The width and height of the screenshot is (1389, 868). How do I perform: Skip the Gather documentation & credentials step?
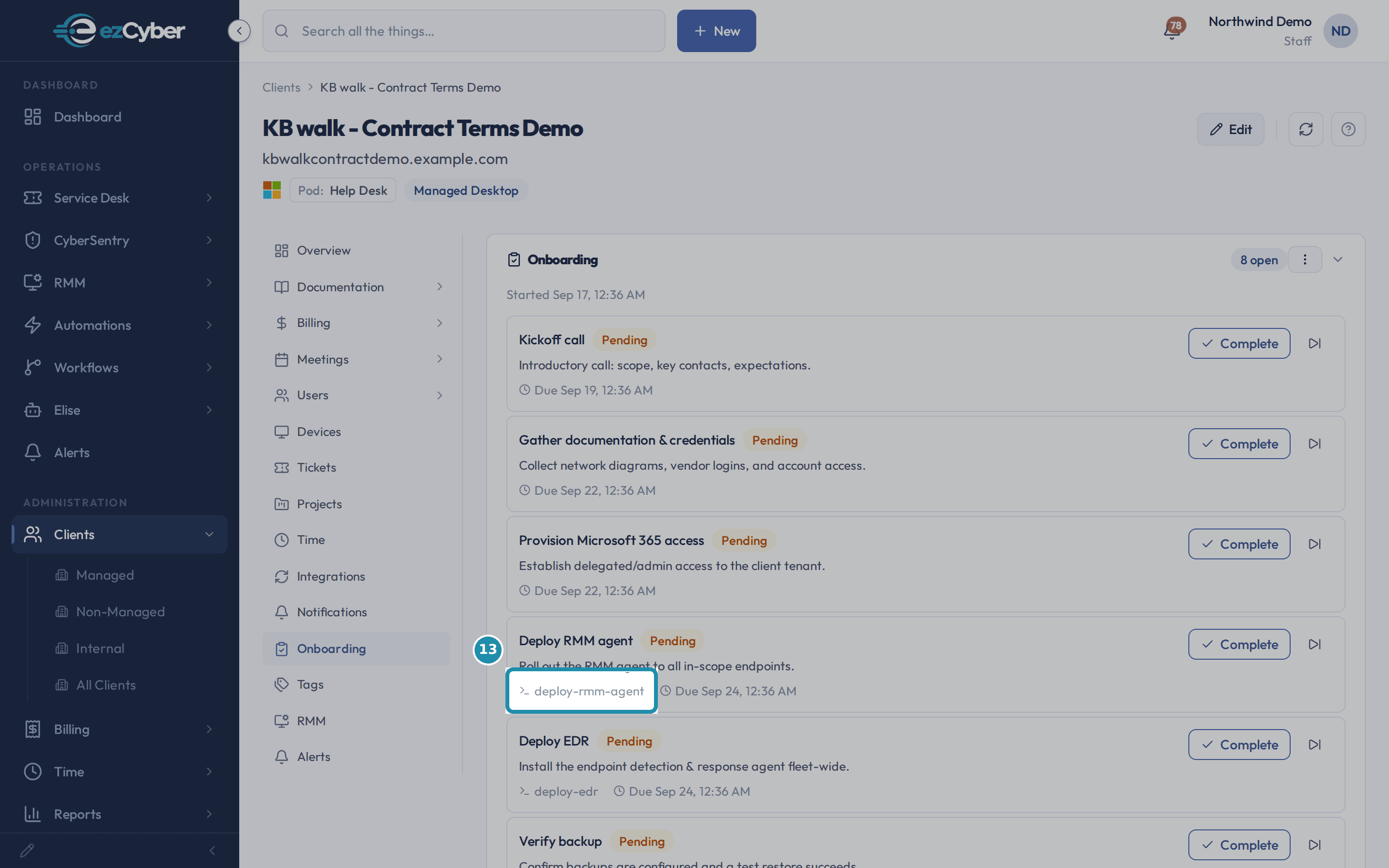[1315, 444]
